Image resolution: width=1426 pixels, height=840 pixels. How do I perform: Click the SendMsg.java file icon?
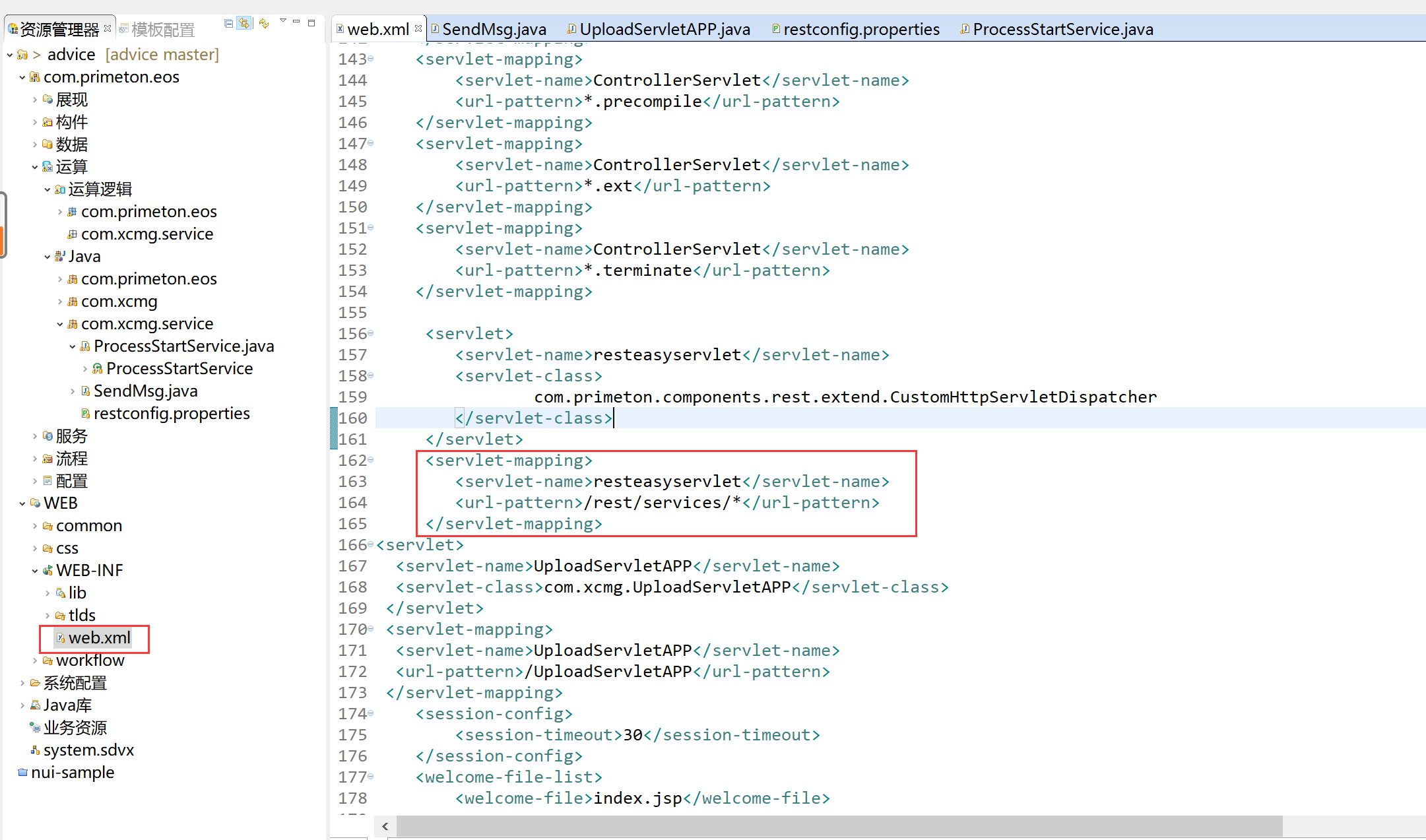[85, 391]
